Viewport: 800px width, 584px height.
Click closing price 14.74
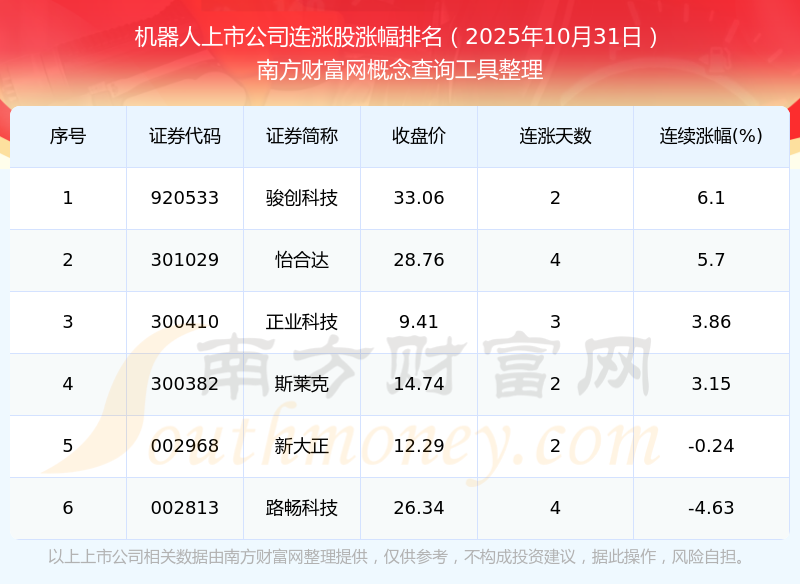[419, 384]
